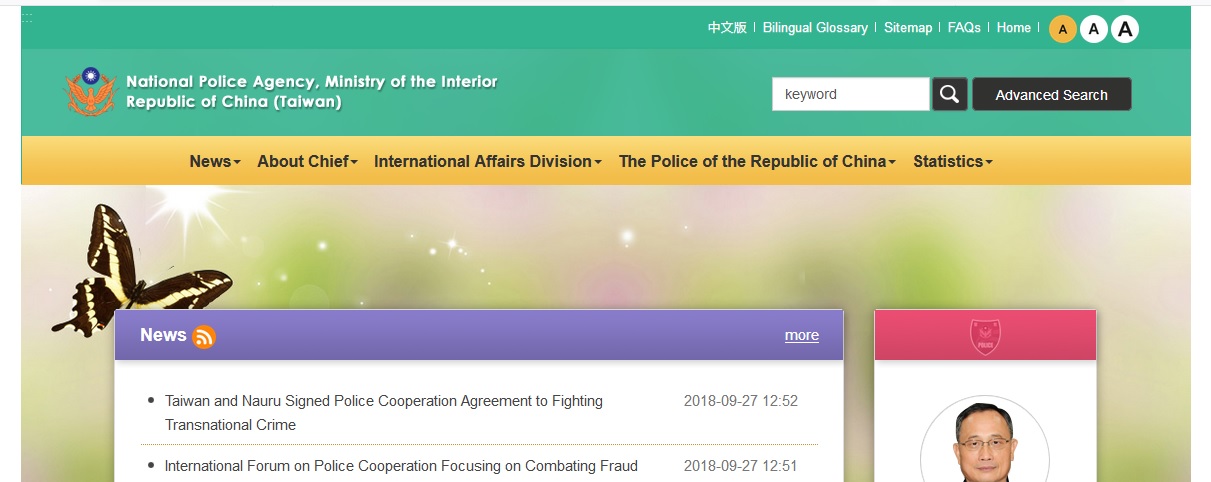
Task: Open the Statistics dropdown menu
Action: coord(952,162)
